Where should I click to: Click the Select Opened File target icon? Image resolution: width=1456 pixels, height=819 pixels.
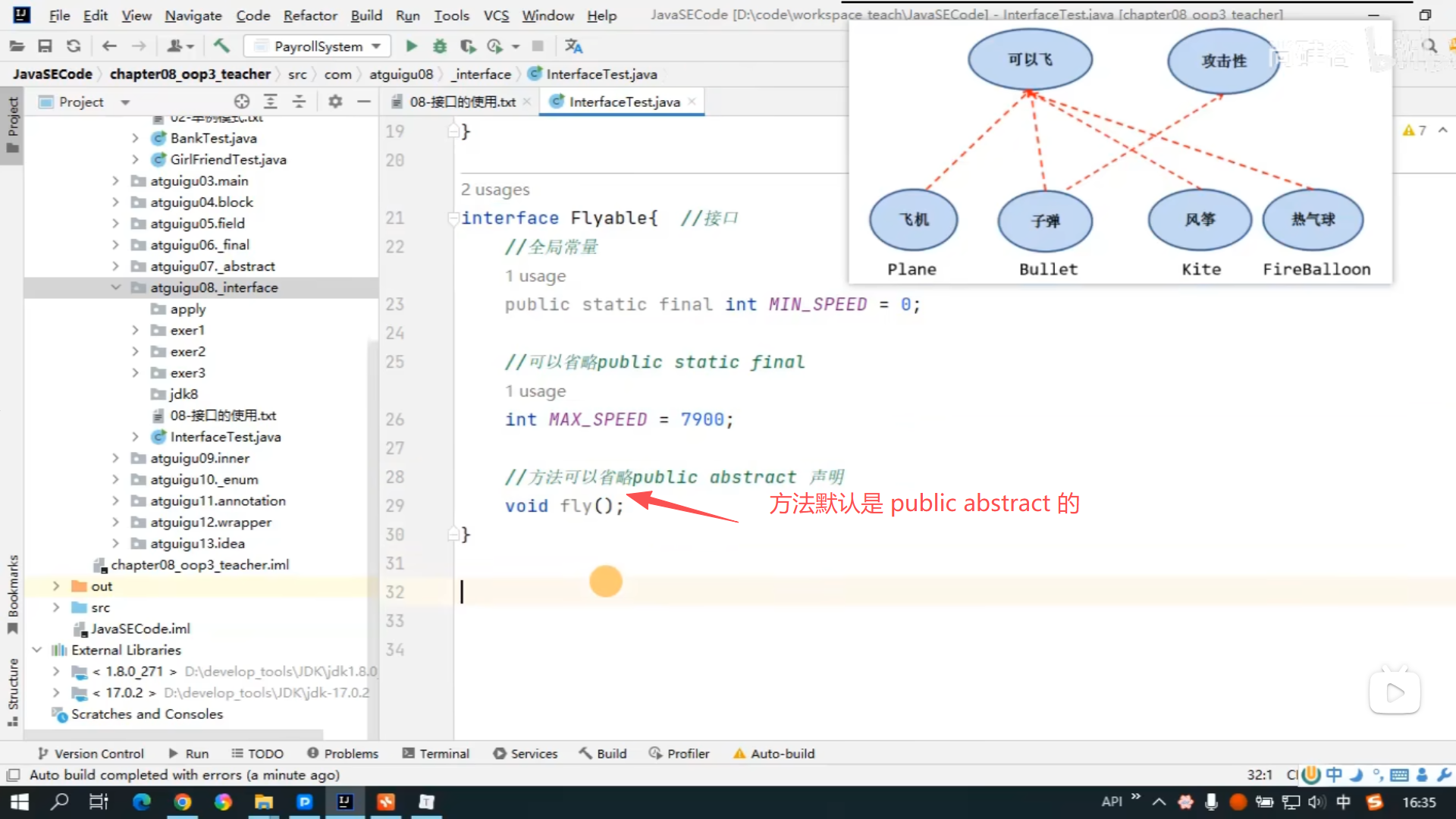click(x=242, y=102)
